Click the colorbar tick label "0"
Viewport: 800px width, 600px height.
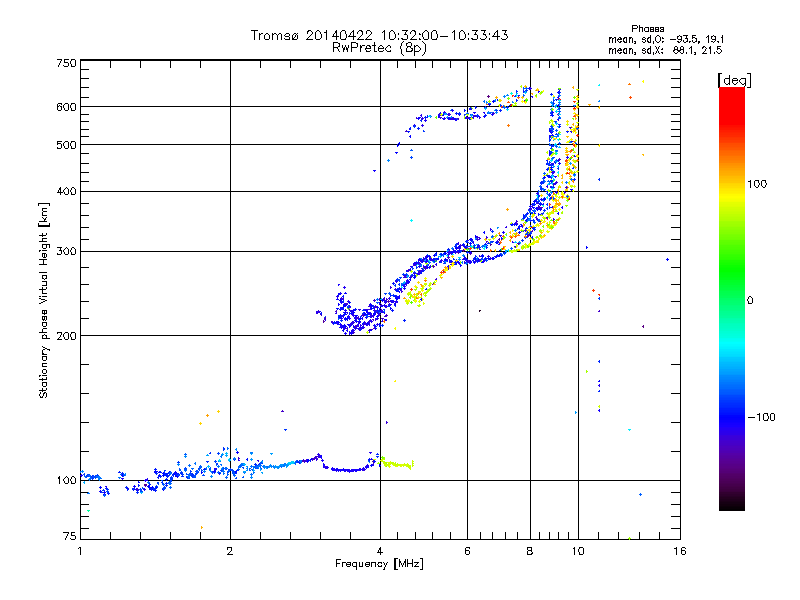(x=750, y=300)
